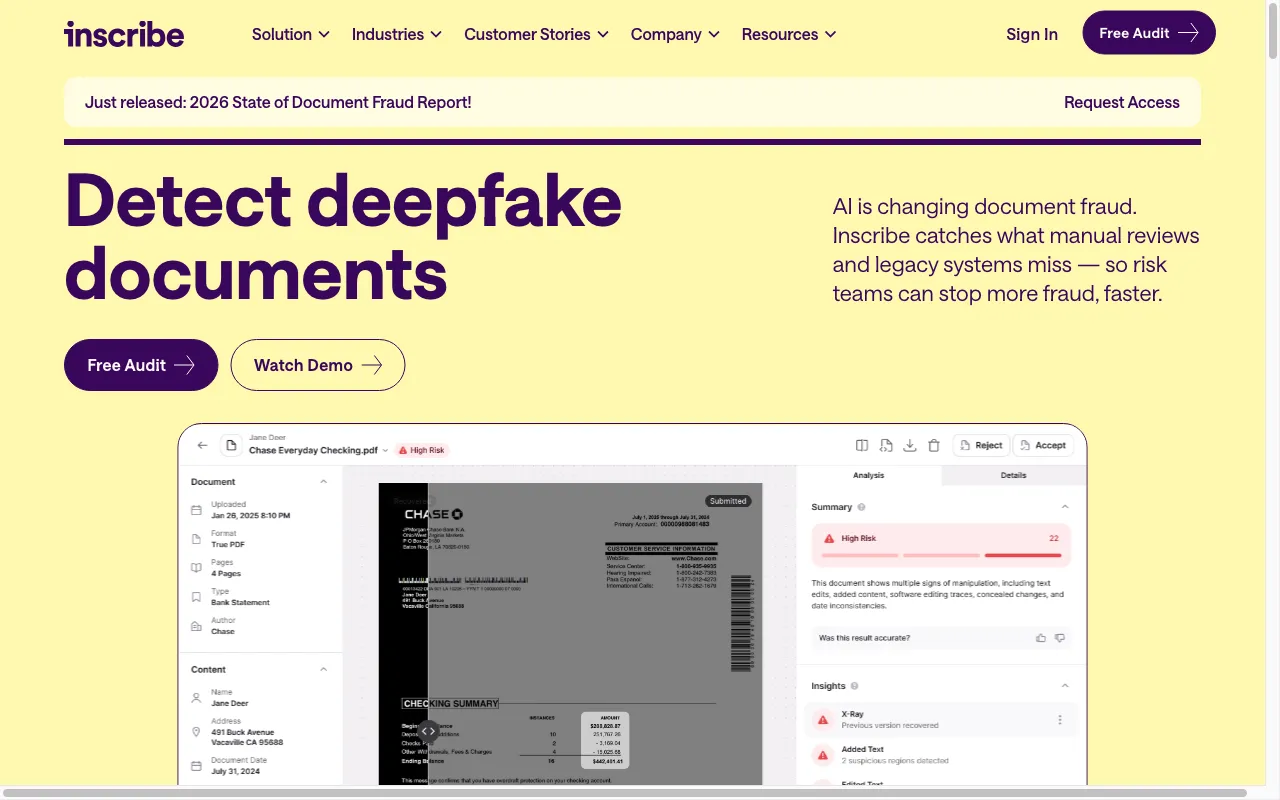The height and width of the screenshot is (800, 1280).
Task: Click the file icon beside Format
Action: (x=196, y=539)
